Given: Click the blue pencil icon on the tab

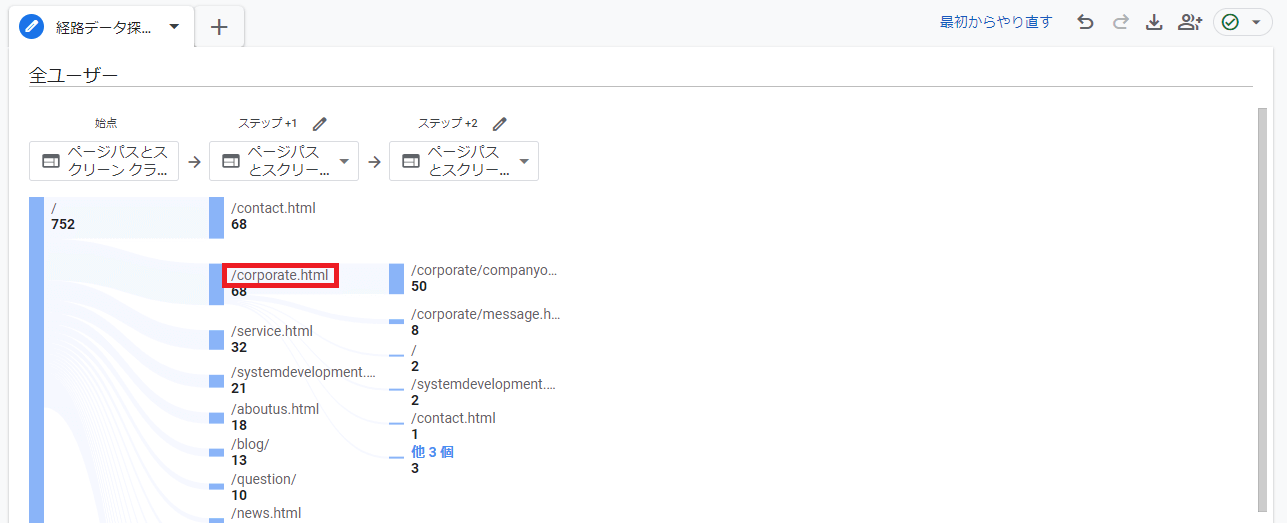Looking at the screenshot, I should (x=32, y=27).
